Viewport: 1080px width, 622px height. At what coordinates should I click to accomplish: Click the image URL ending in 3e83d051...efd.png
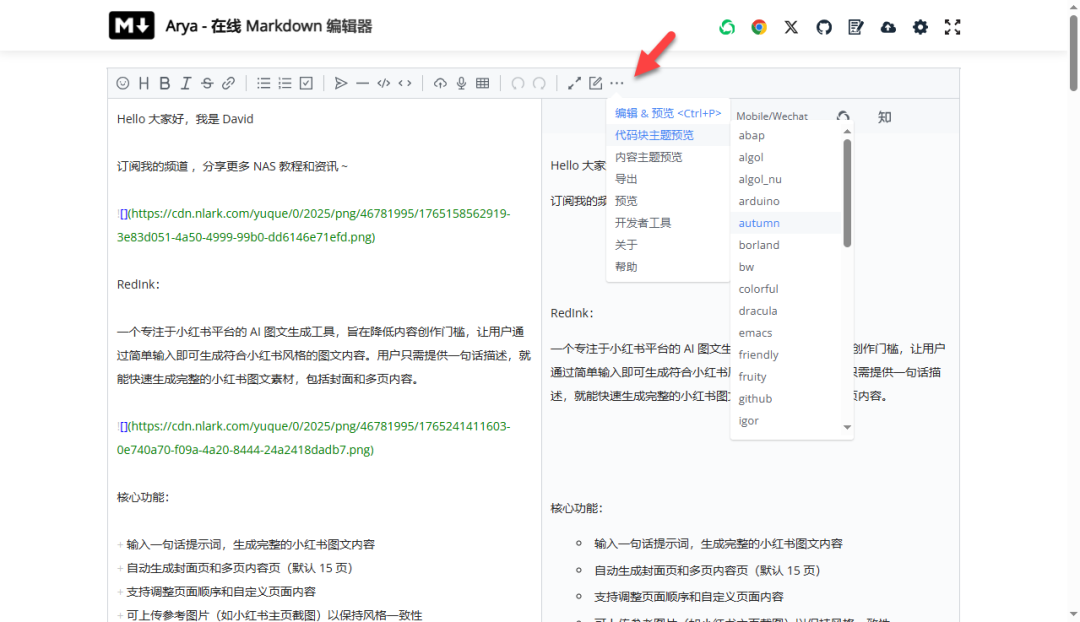pos(313,225)
